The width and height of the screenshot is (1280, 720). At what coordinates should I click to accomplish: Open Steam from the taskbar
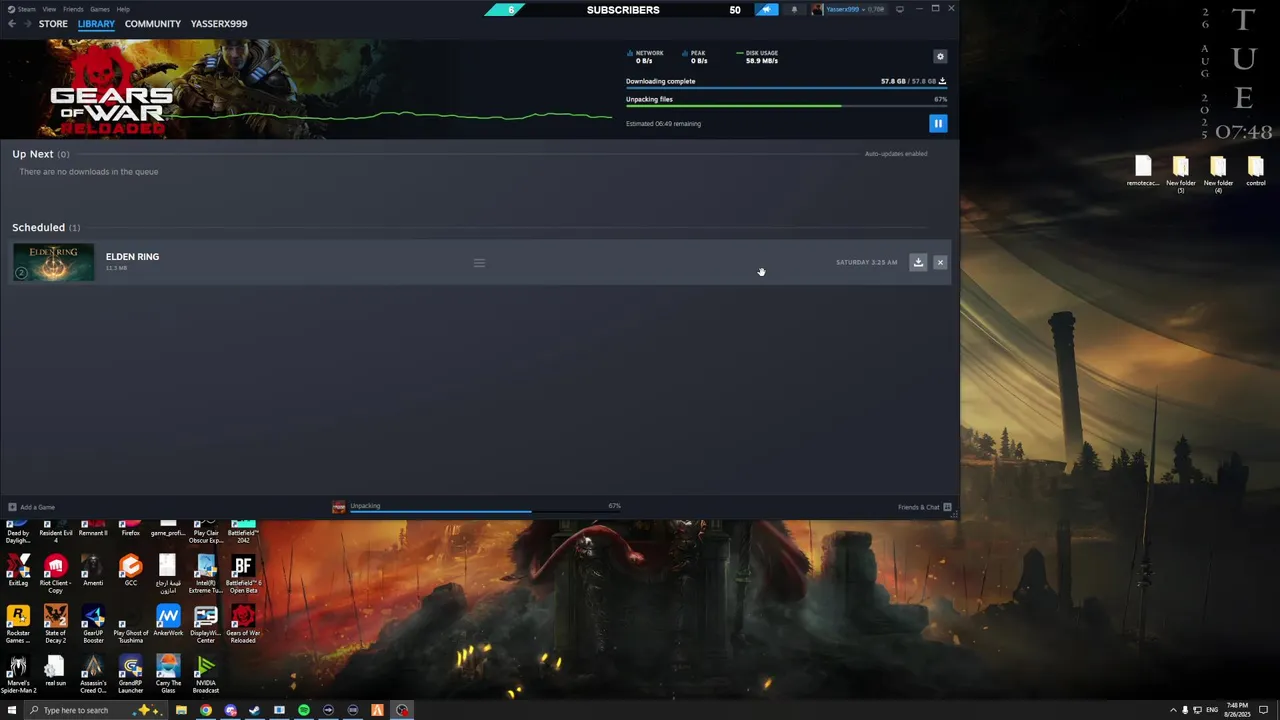pos(254,710)
